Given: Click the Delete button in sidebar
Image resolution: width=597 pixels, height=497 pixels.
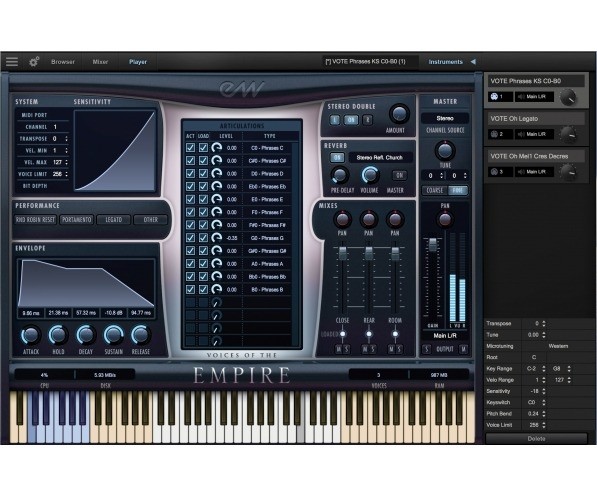Looking at the screenshot, I should click(x=536, y=439).
